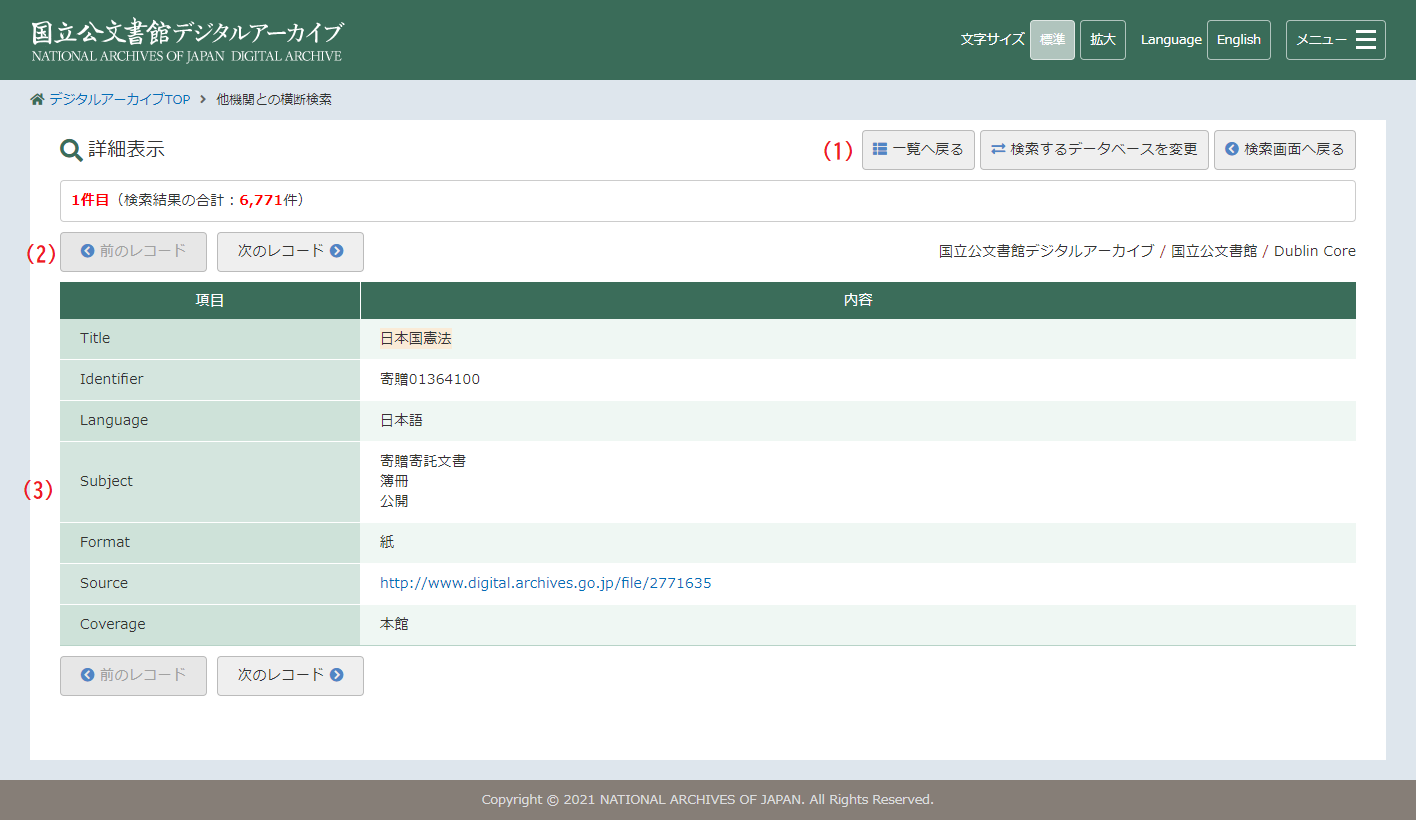Click the result count 6,771件 text
1416x820 pixels.
pyautogui.click(x=269, y=200)
